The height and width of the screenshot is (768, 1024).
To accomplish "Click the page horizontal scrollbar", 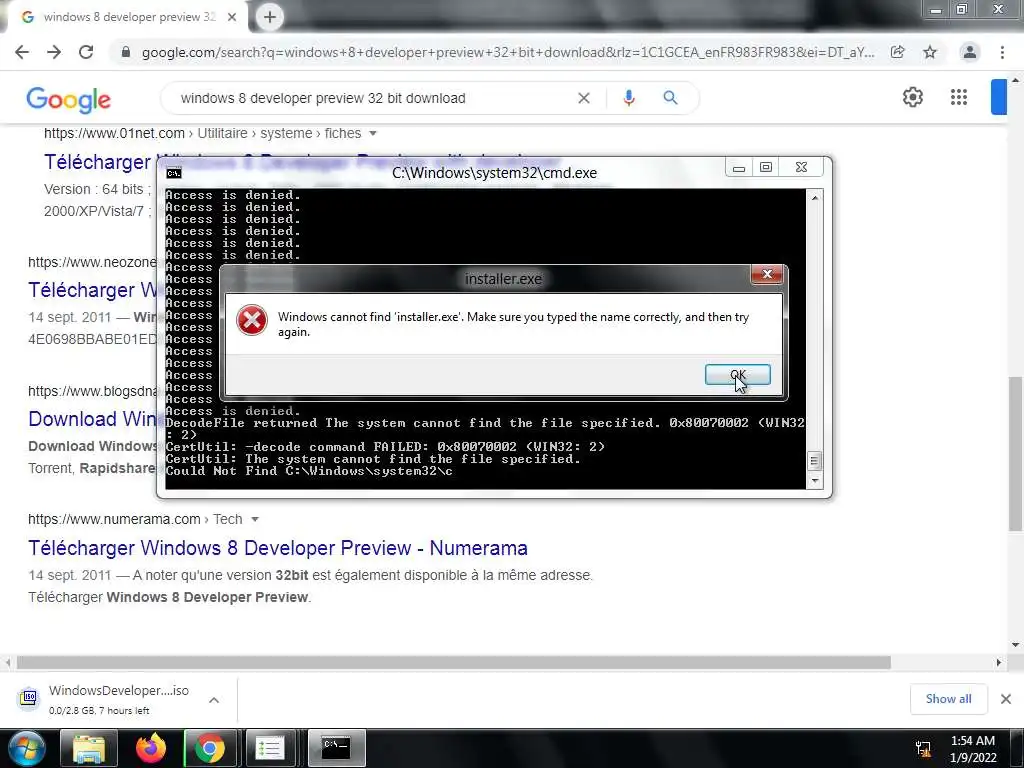I will point(453,663).
